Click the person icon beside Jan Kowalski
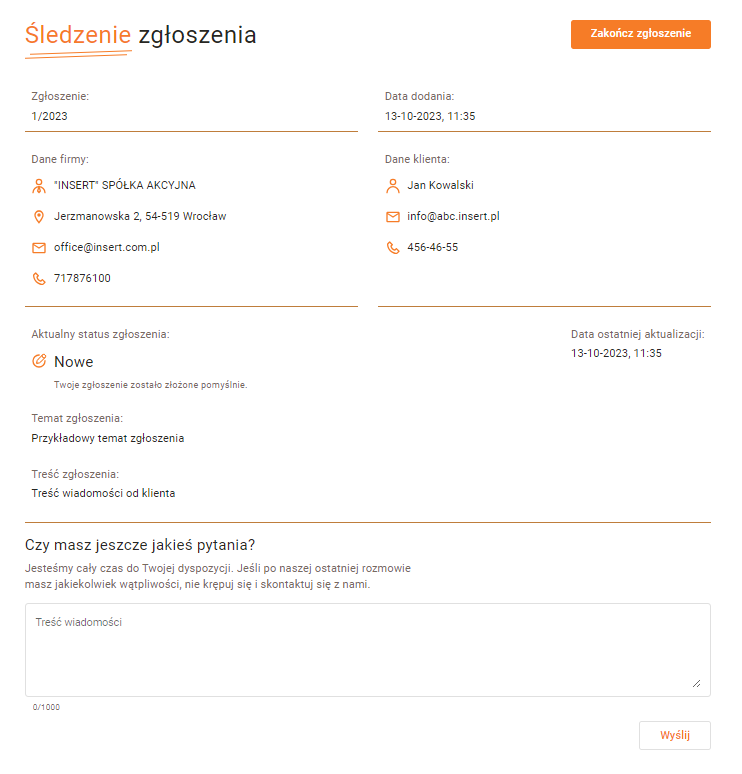Screen dimensions: 742x774 392,186
